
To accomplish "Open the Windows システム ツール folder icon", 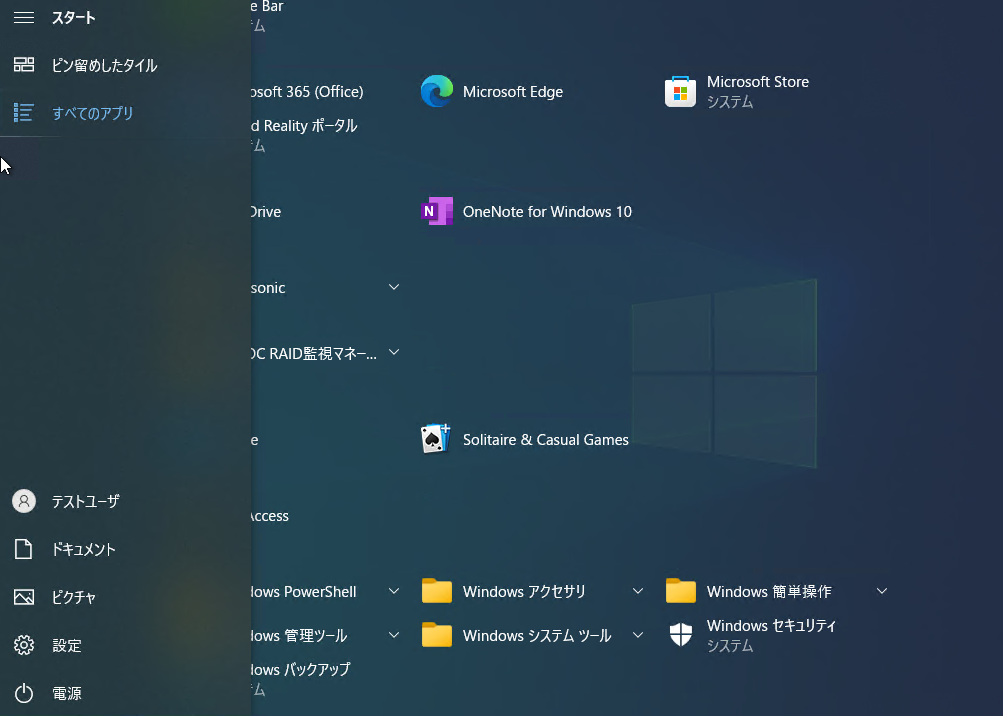I will coord(437,635).
